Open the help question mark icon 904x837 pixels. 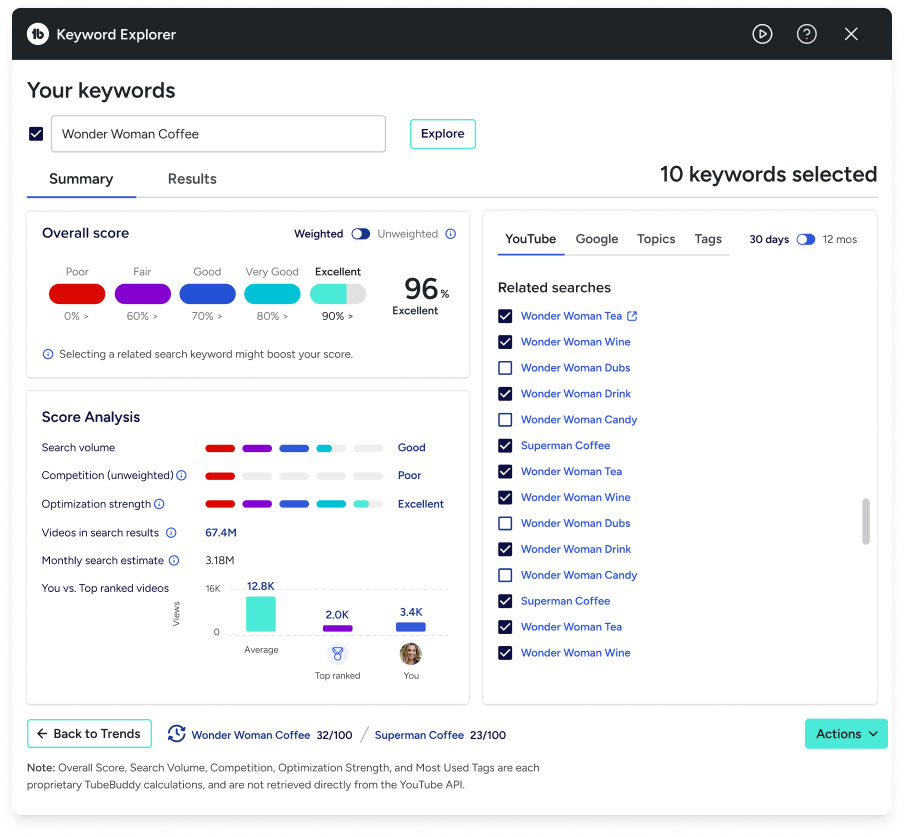tap(807, 34)
